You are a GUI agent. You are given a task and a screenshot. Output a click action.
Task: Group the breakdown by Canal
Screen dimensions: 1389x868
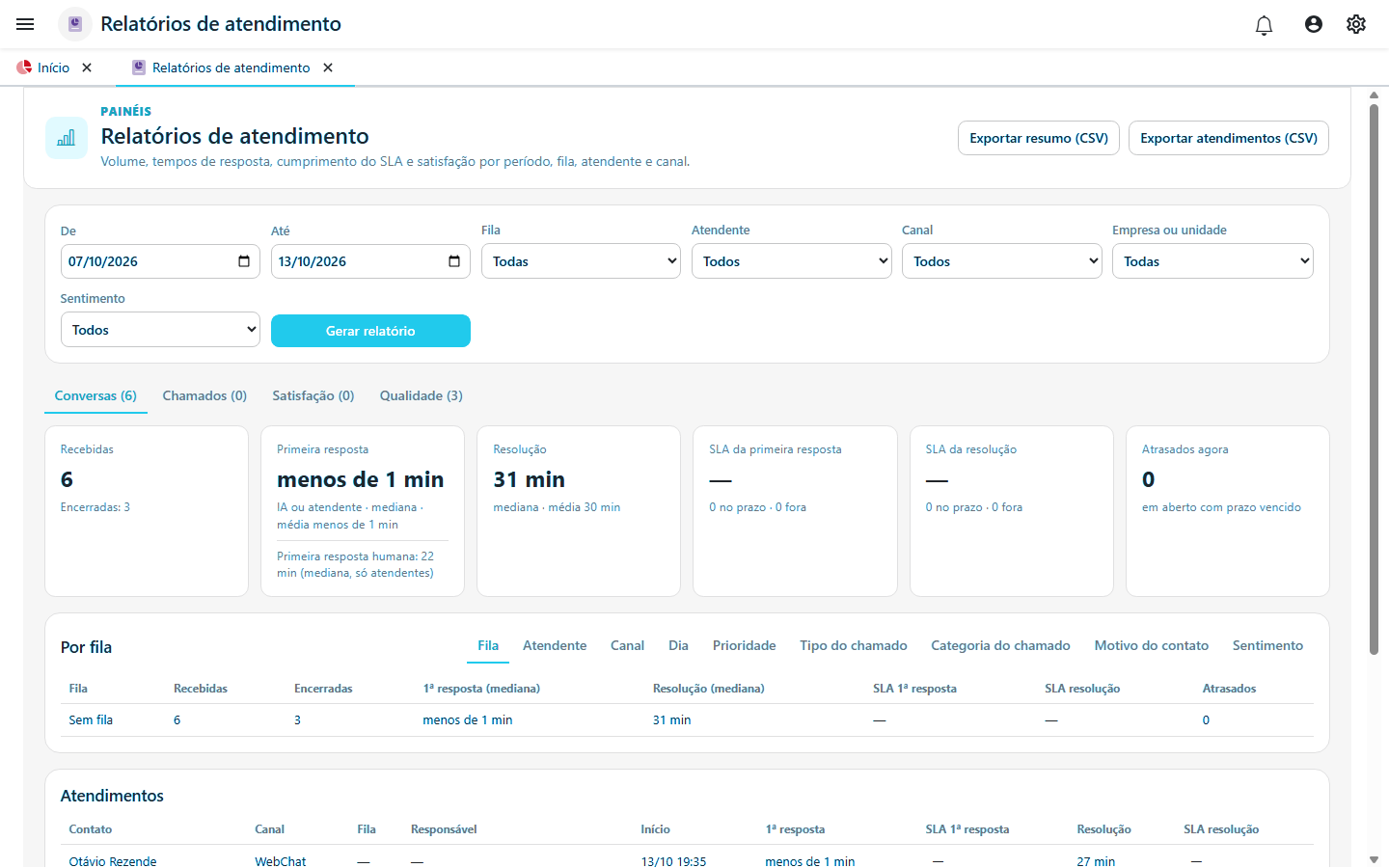627,646
